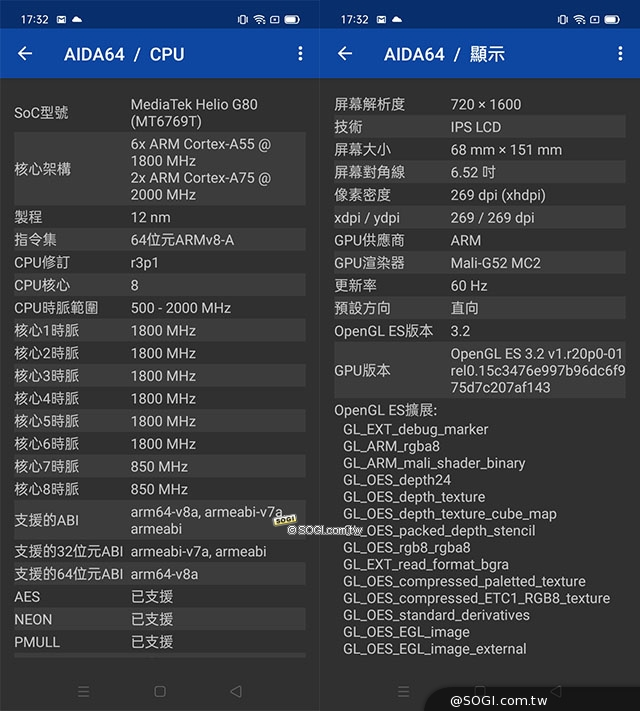Tap the GPU渲染器 Mali-G52 MC2 row
The width and height of the screenshot is (640, 711).
(x=480, y=263)
